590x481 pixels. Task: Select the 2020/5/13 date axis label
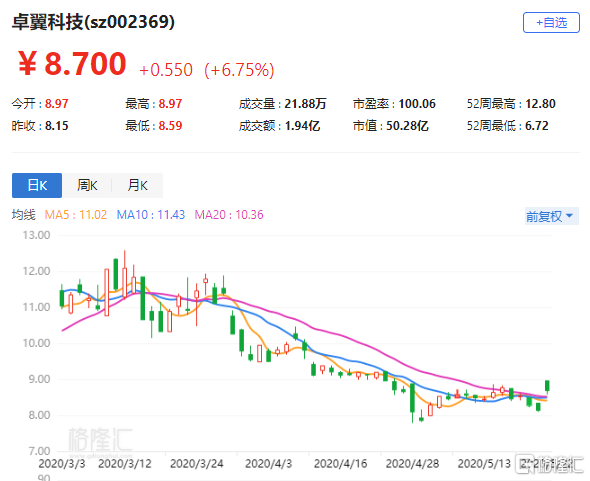tap(484, 463)
